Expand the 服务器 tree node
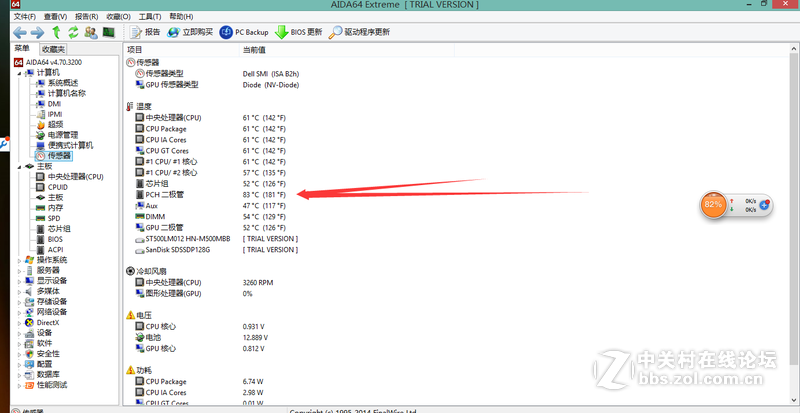Viewport: 800px width, 413px height. (x=19, y=270)
